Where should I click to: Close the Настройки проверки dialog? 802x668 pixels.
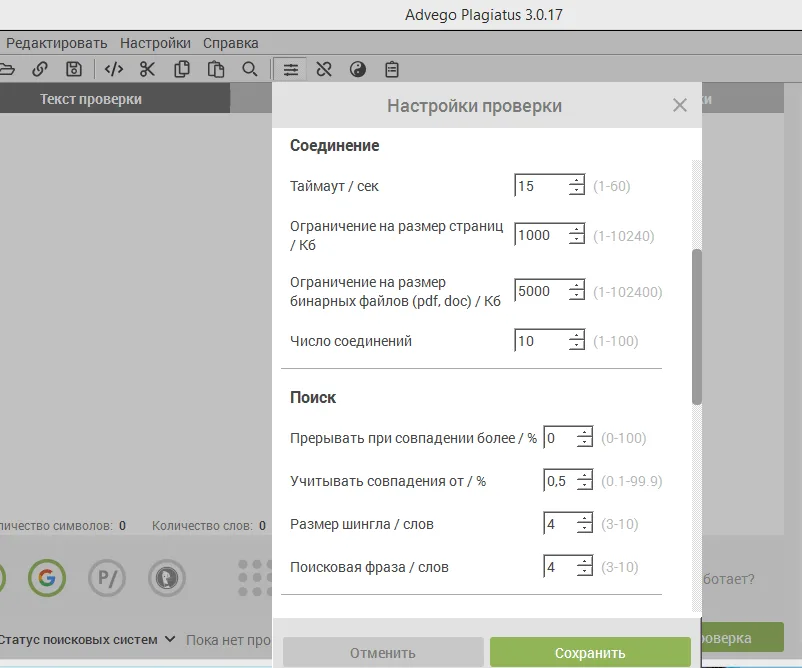pos(680,105)
